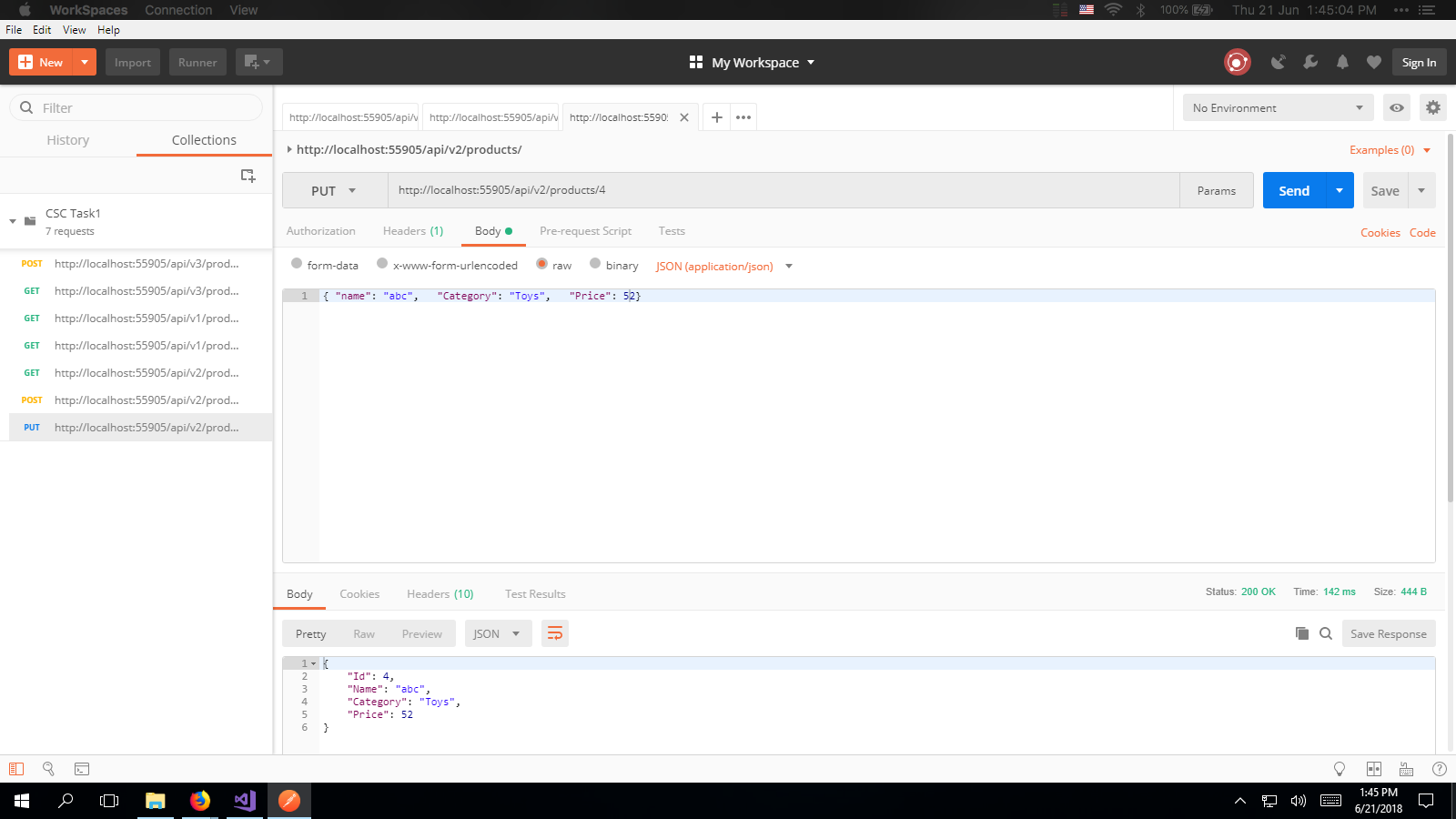Search the response with magnifier icon
Screen dimensions: 1456x819
(x=1326, y=633)
